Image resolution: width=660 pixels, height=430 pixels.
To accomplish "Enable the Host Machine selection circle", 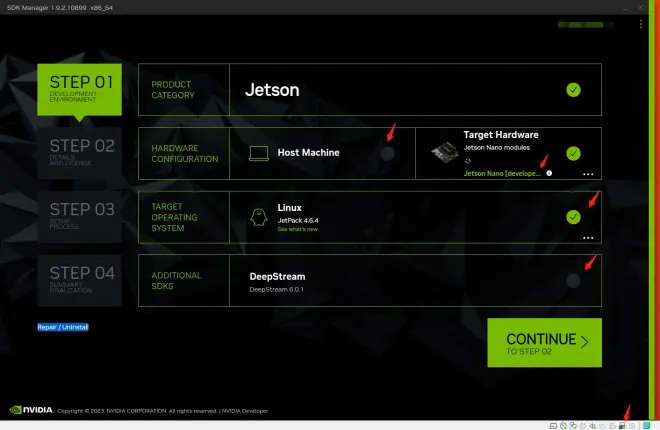I will 388,153.
